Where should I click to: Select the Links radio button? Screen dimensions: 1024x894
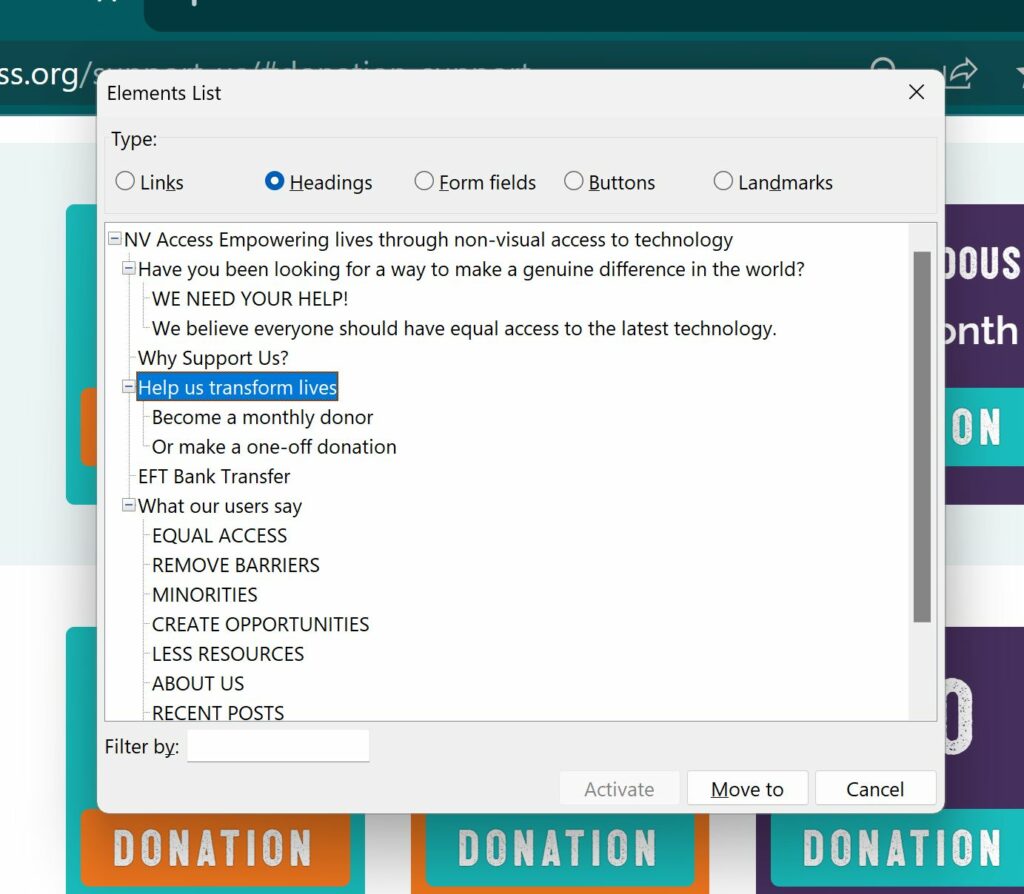click(126, 182)
